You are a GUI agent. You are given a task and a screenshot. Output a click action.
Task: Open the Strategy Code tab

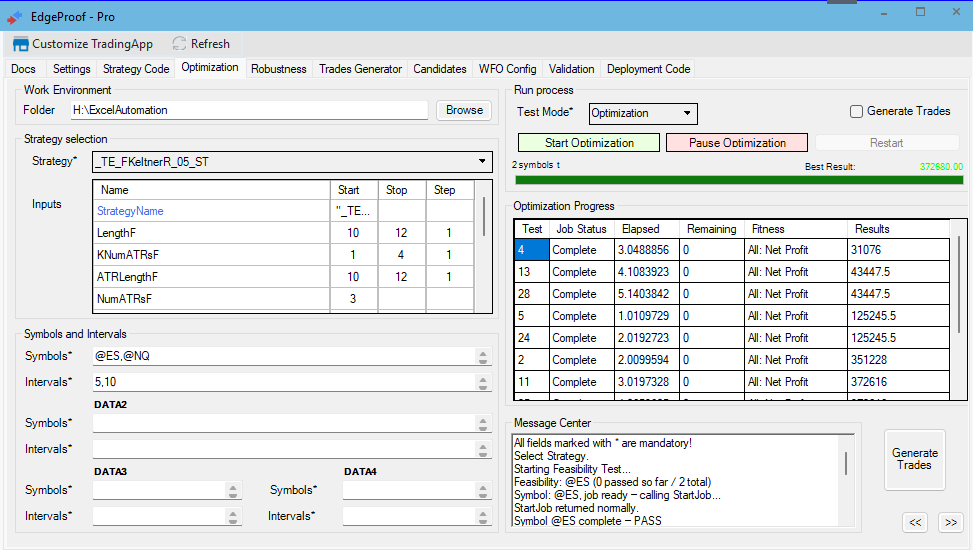(136, 69)
